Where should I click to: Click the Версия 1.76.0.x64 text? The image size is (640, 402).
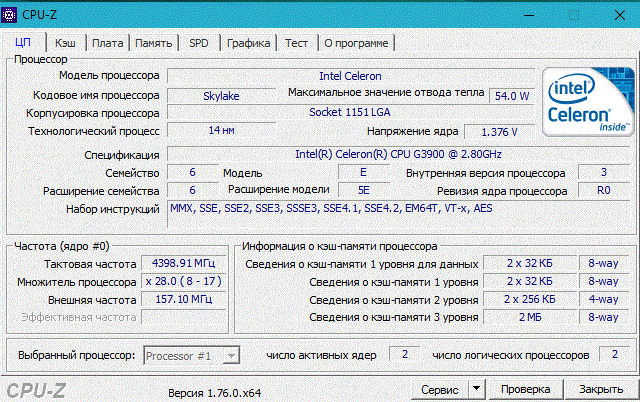click(215, 393)
